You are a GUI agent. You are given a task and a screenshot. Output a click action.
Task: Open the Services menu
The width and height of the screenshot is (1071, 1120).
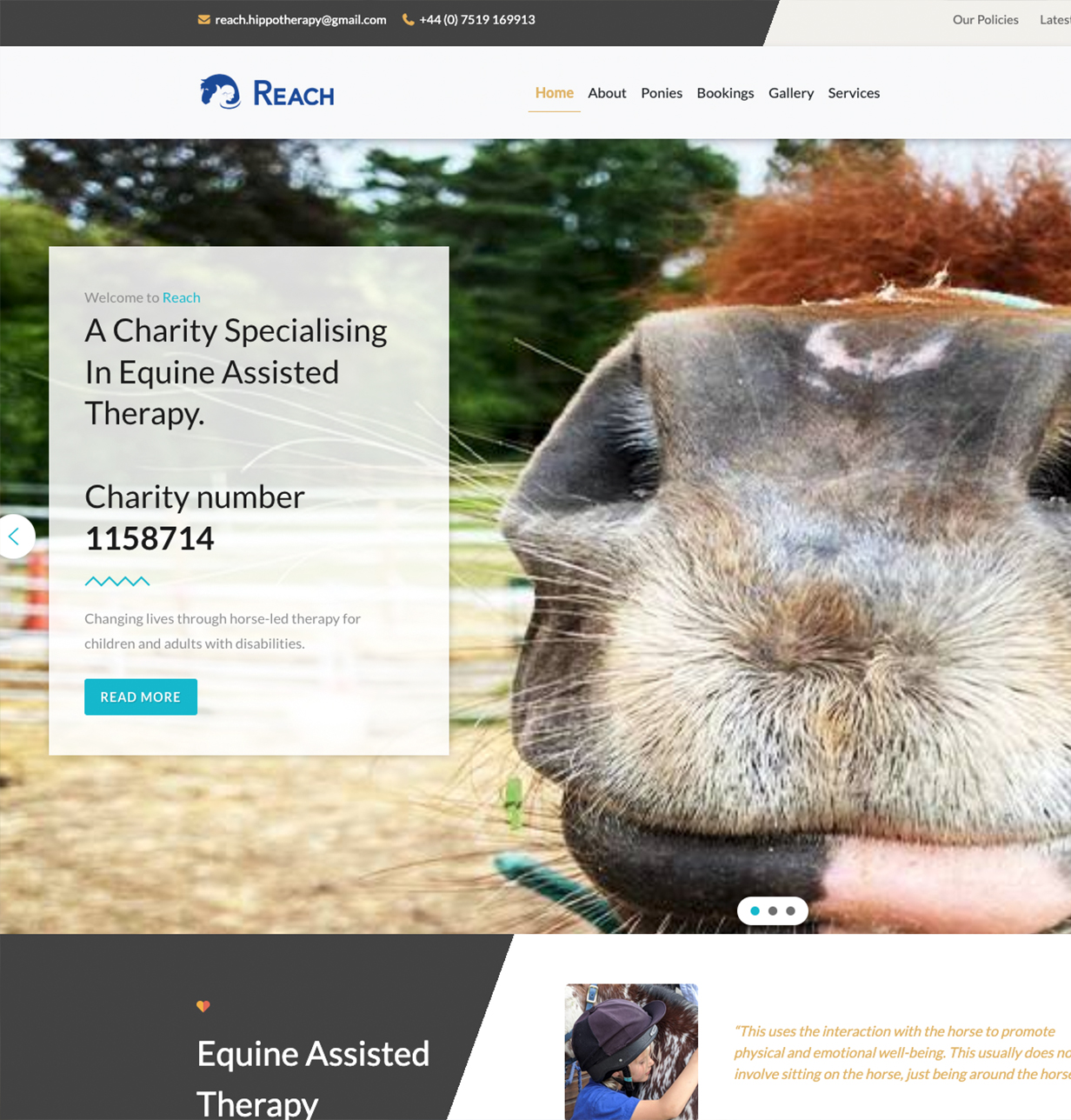854,93
